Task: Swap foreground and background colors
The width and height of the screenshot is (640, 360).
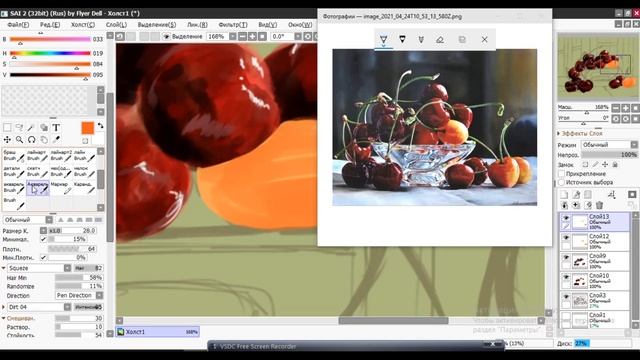Action: [100, 126]
